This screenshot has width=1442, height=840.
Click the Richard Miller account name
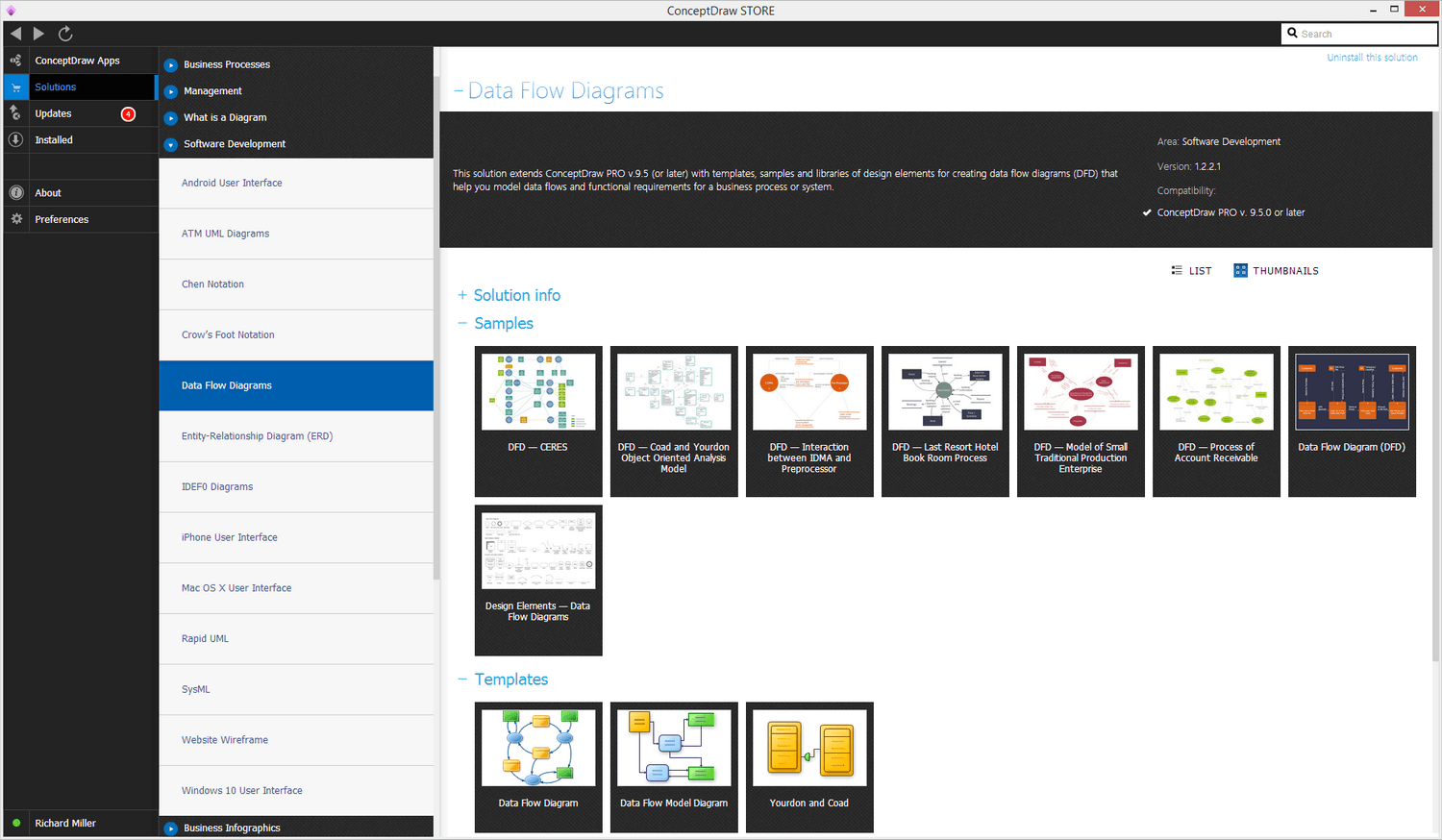(x=65, y=824)
